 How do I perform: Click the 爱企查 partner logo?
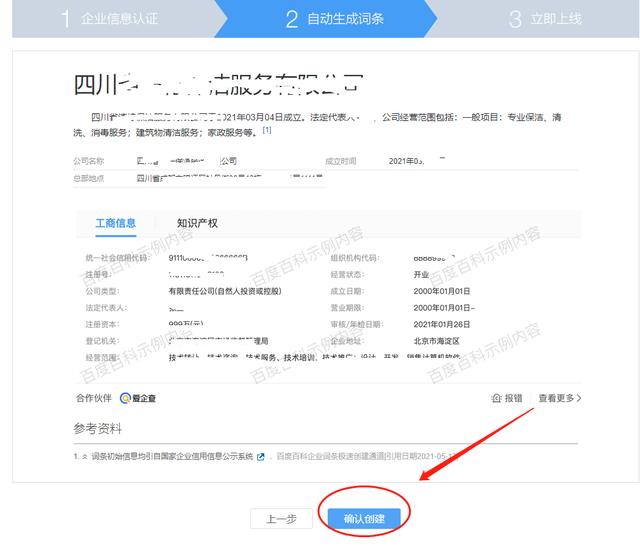[x=138, y=398]
